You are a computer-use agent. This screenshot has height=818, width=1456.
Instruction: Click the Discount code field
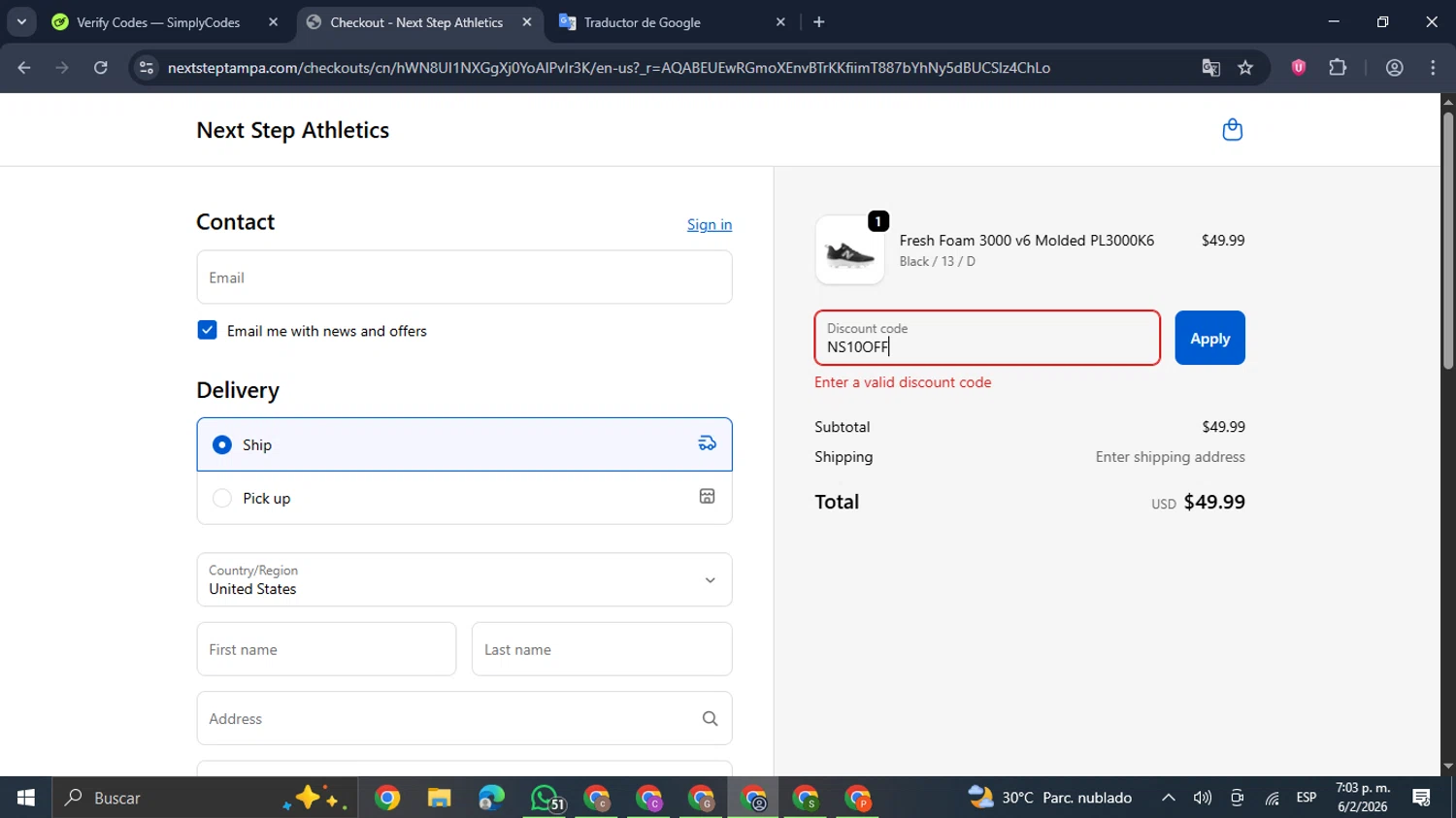pos(987,338)
